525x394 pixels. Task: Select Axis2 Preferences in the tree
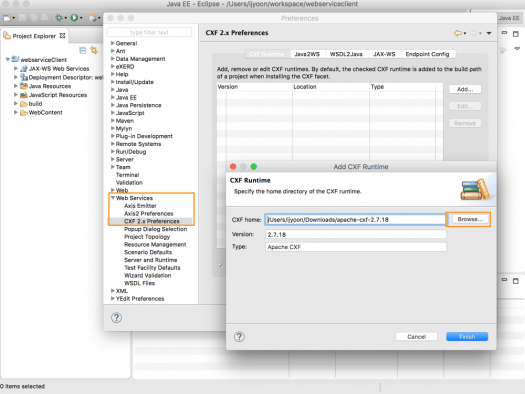point(149,214)
